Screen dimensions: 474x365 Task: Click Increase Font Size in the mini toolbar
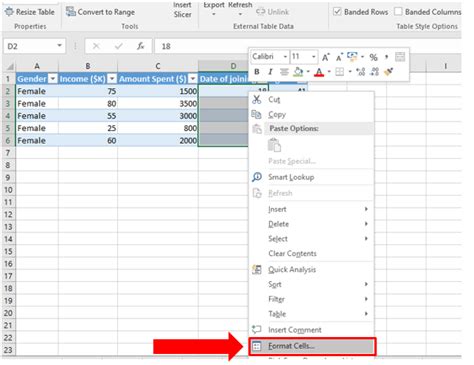pyautogui.click(x=325, y=57)
